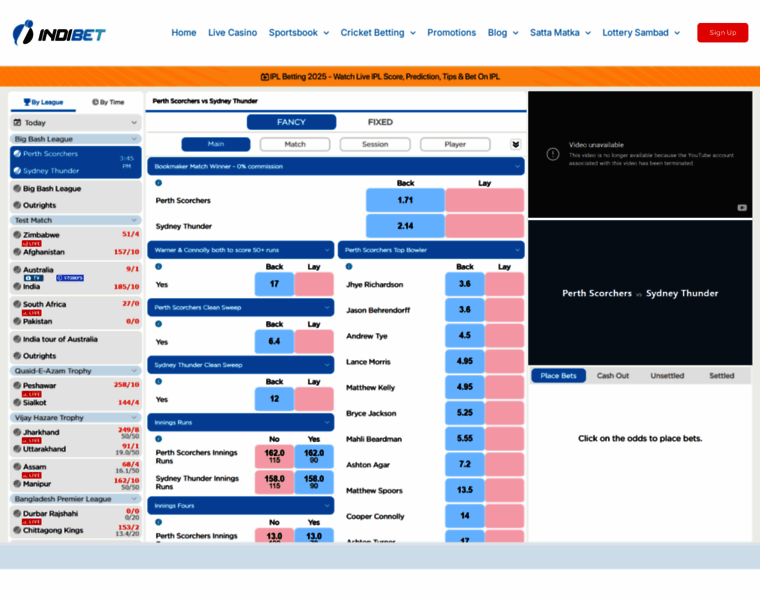
Task: Back Perth Scorchers at 1.71
Action: tap(405, 200)
